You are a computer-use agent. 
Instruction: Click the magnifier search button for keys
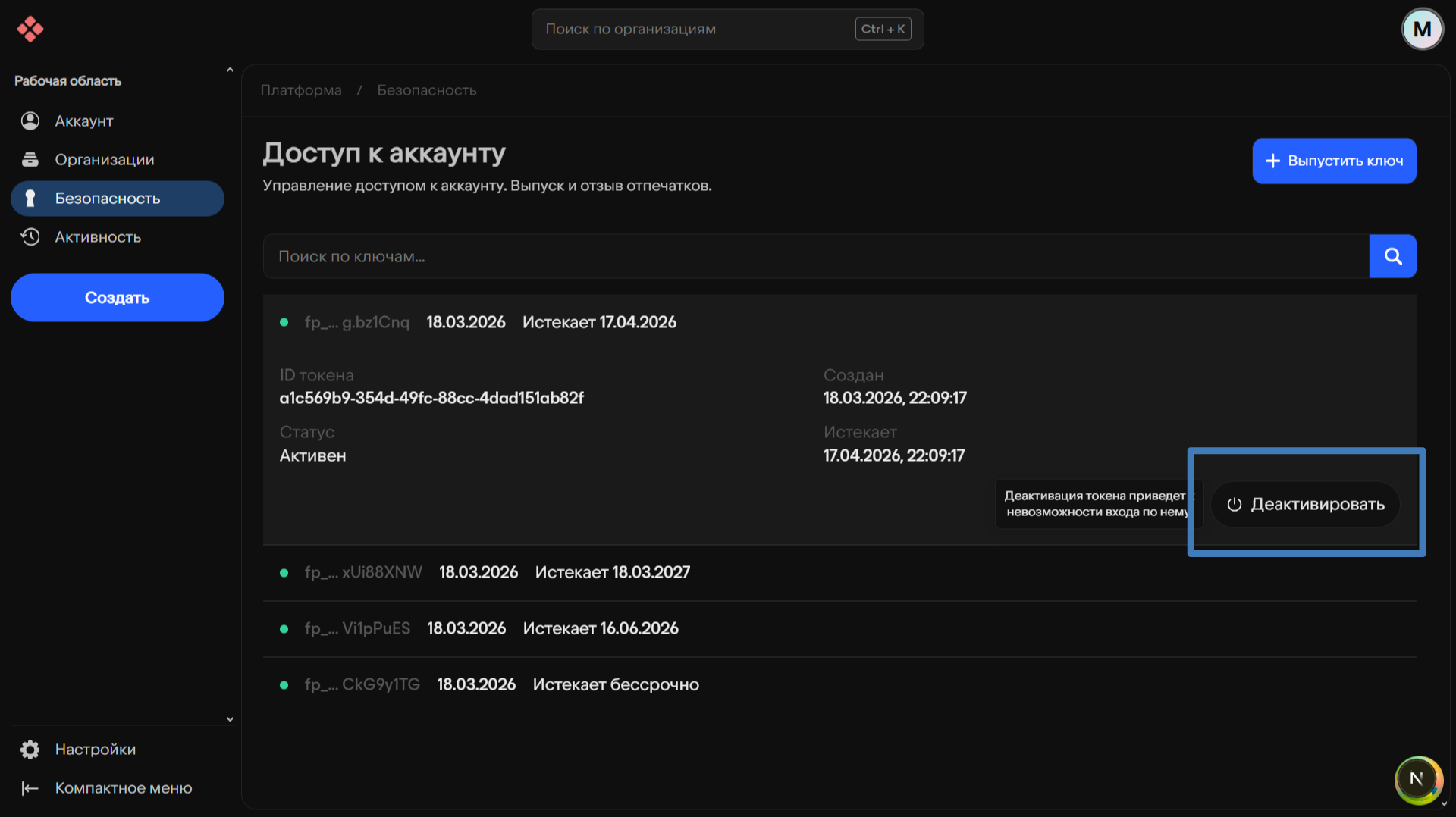pyautogui.click(x=1392, y=256)
